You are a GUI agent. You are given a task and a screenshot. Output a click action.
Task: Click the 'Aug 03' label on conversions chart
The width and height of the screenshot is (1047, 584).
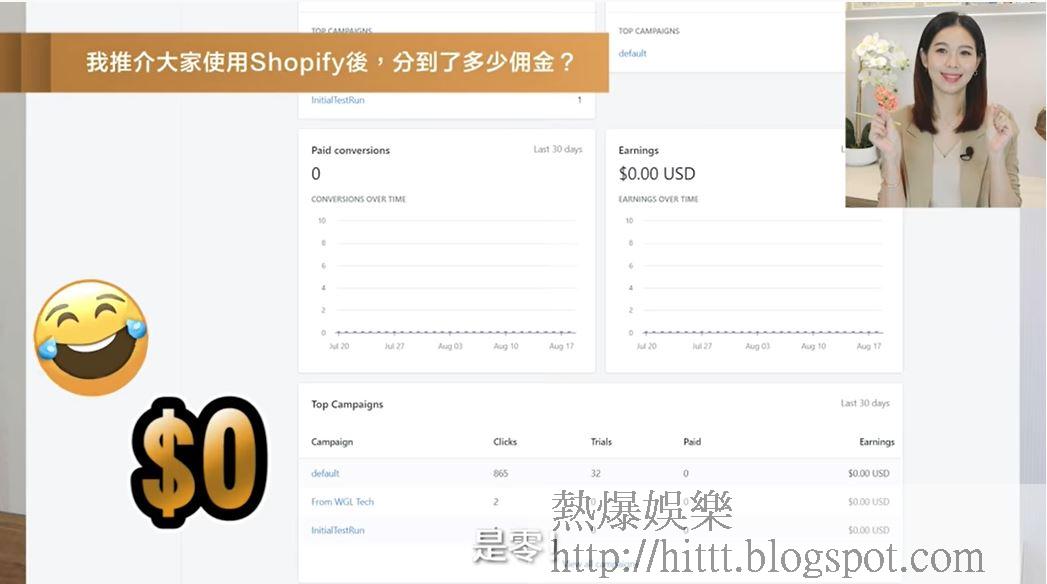(x=450, y=346)
